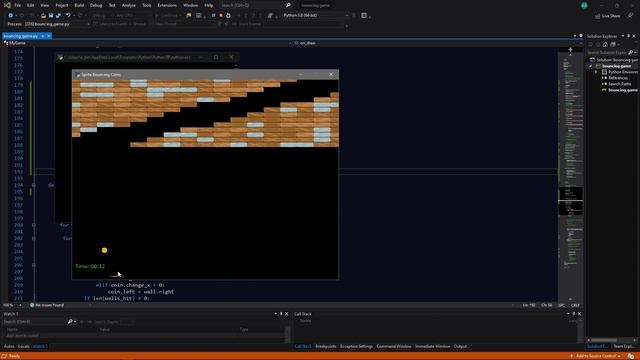Open the Tools menu
The height and width of the screenshot is (360, 640).
pos(147,5)
